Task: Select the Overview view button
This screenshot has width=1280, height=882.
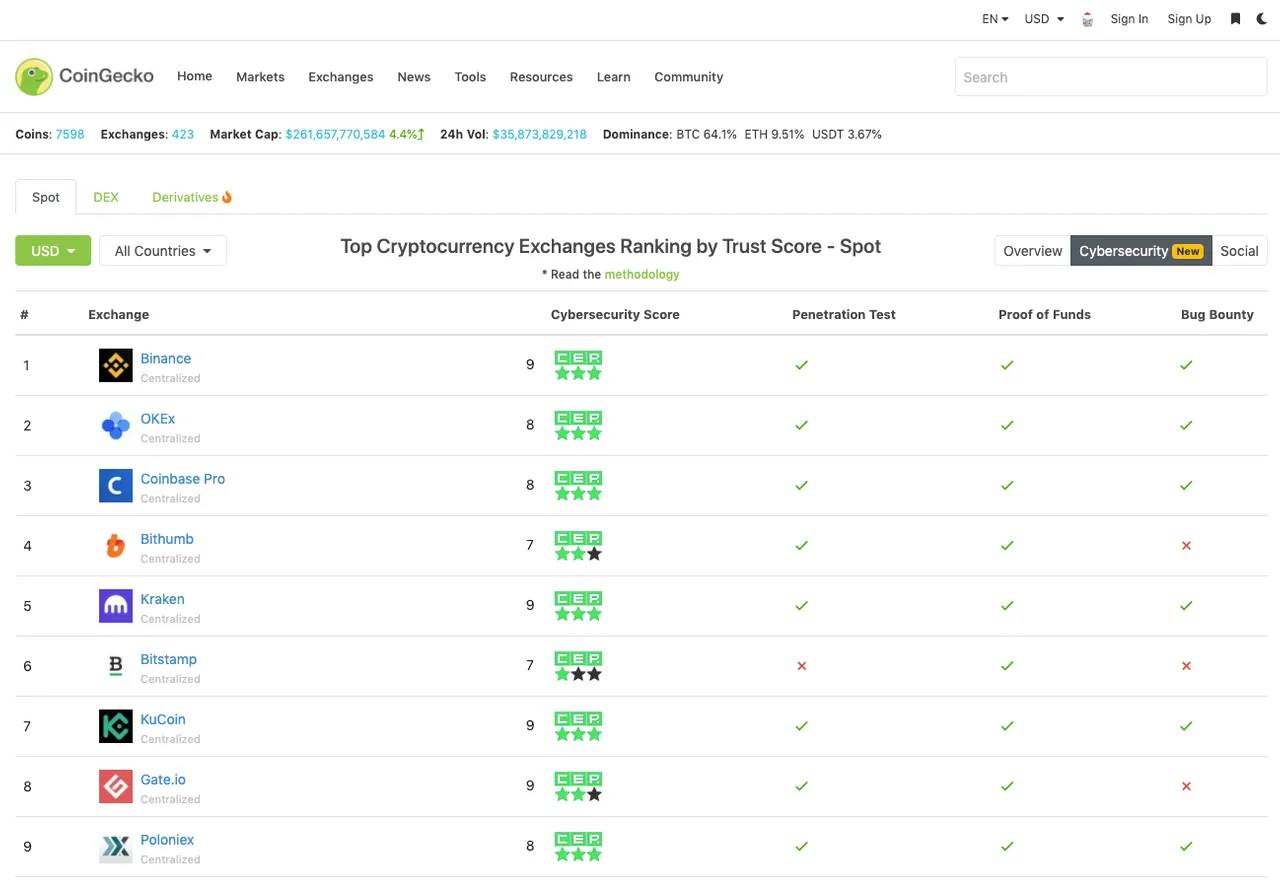Action: tap(1033, 251)
